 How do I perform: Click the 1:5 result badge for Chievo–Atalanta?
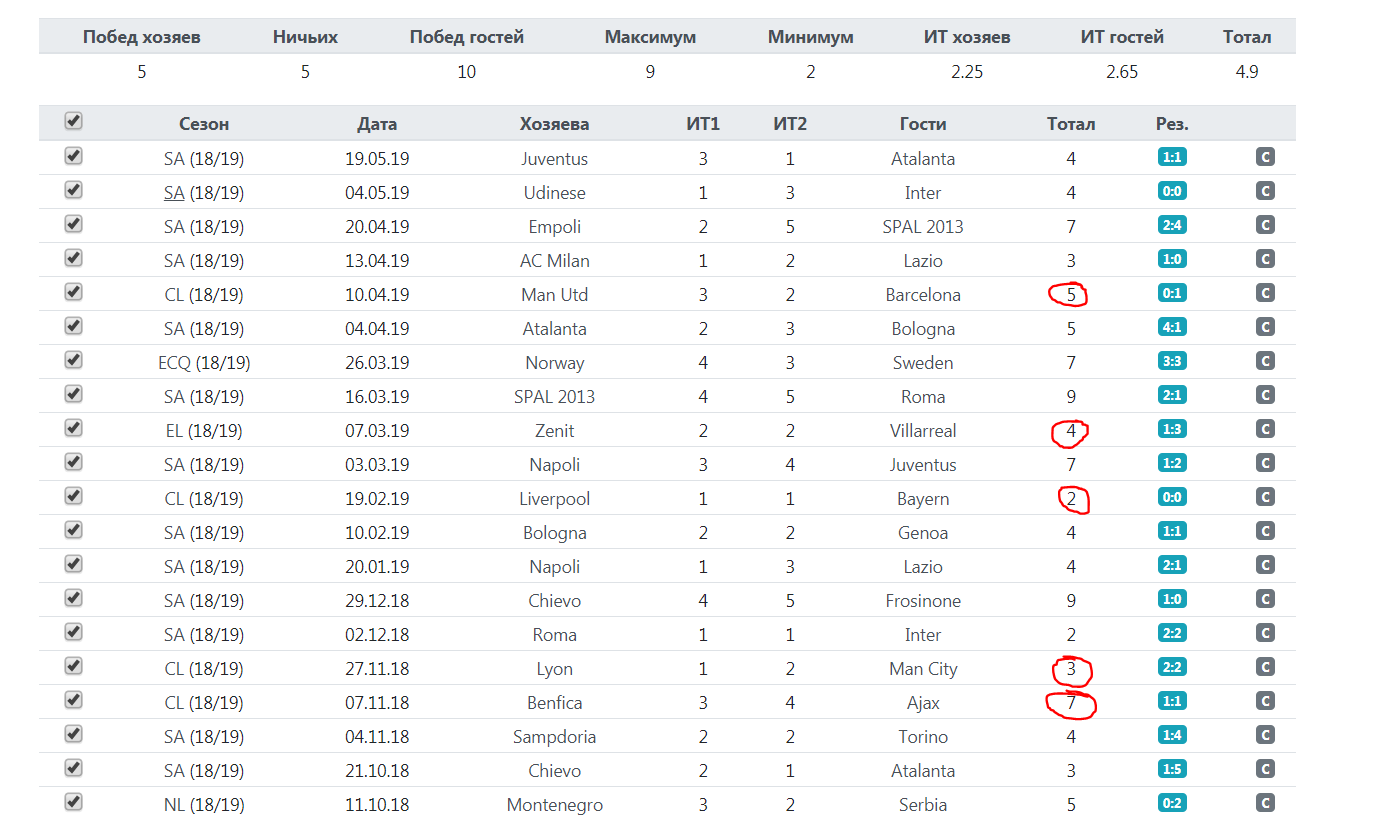point(1172,769)
